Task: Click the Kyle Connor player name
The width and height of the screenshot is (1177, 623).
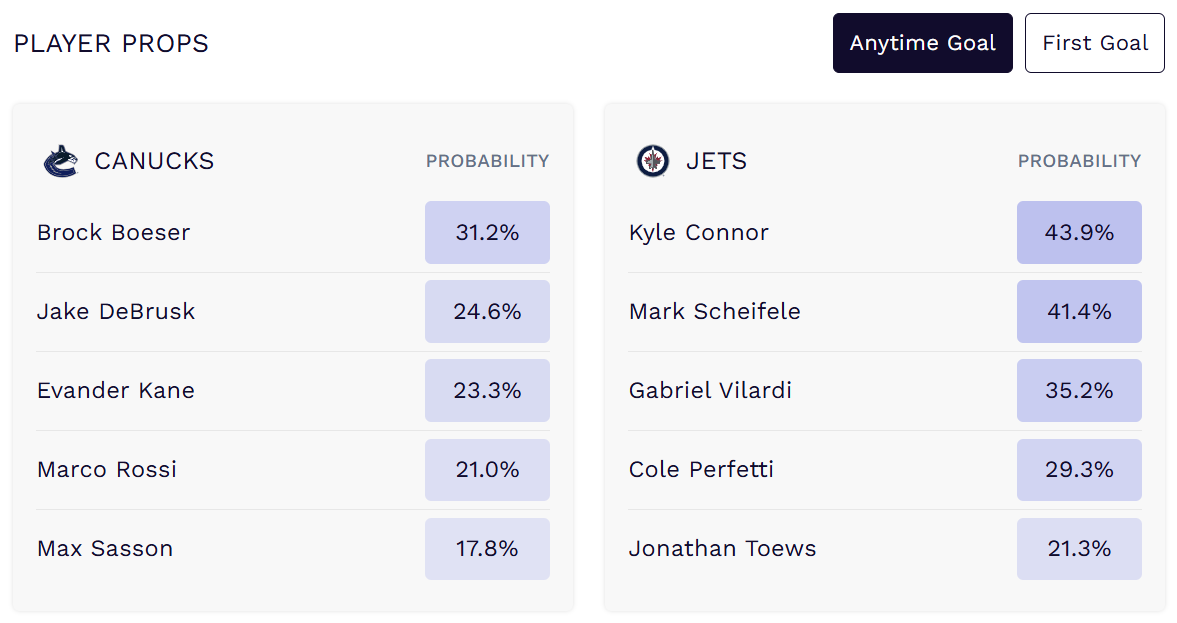Action: (699, 233)
